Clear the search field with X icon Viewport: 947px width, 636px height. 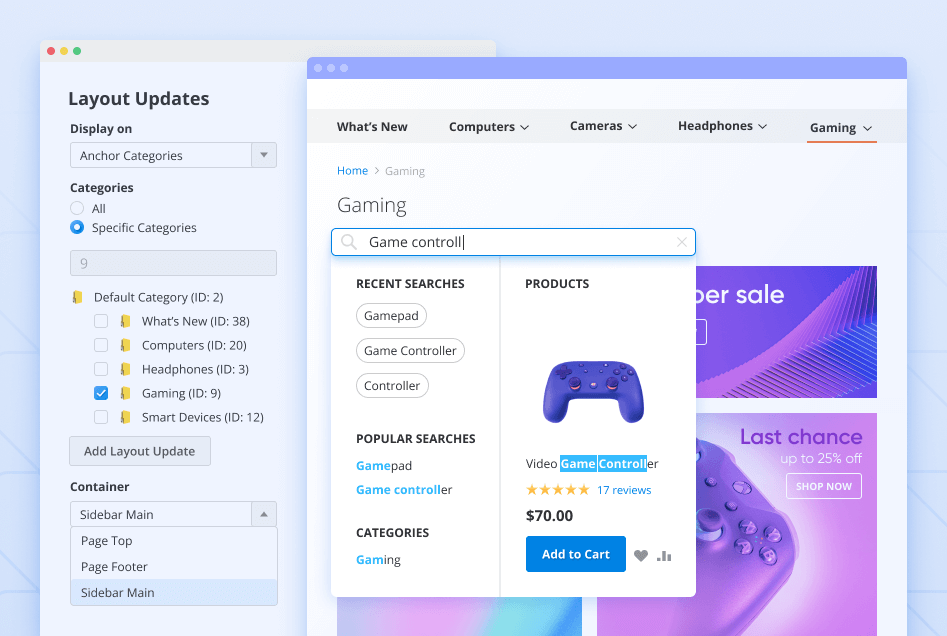[682, 242]
